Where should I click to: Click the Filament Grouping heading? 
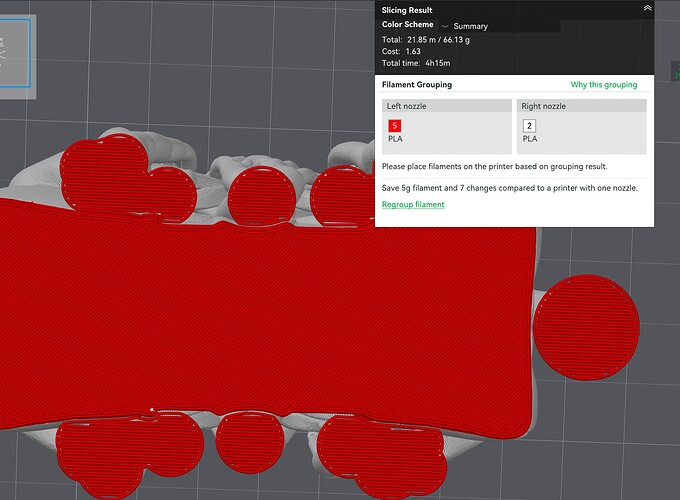[417, 85]
